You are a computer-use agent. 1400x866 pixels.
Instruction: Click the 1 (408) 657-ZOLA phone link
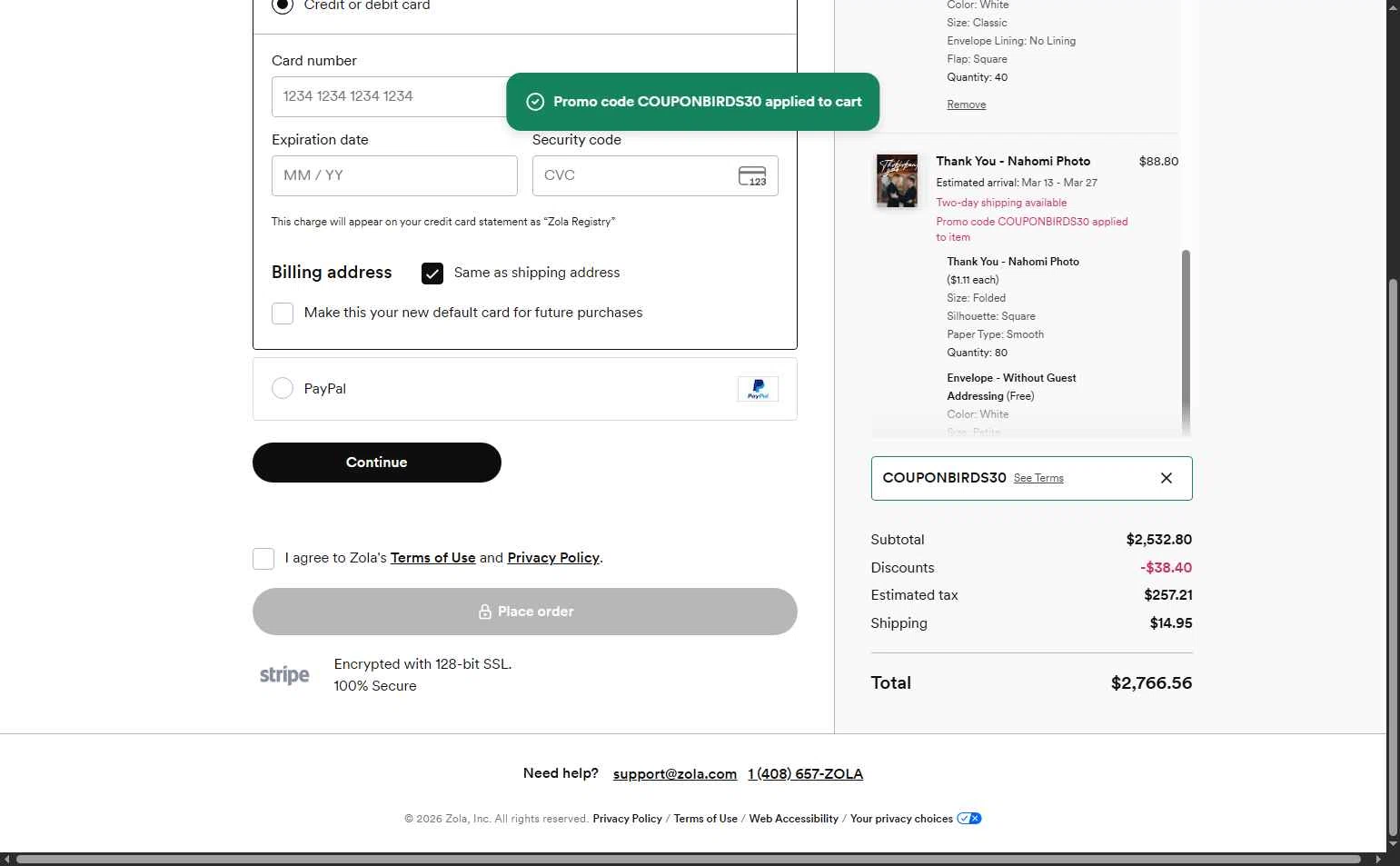coord(806,774)
